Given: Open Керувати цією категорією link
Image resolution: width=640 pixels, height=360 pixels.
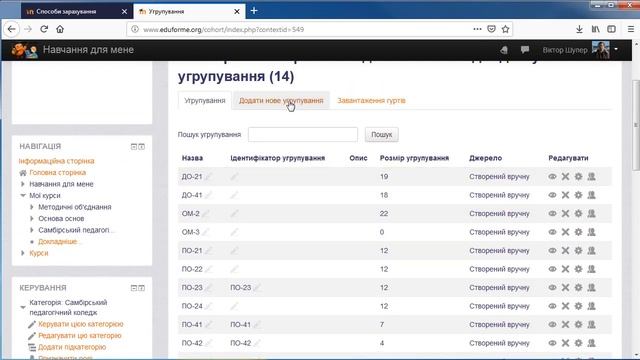Looking at the screenshot, I should (x=81, y=324).
